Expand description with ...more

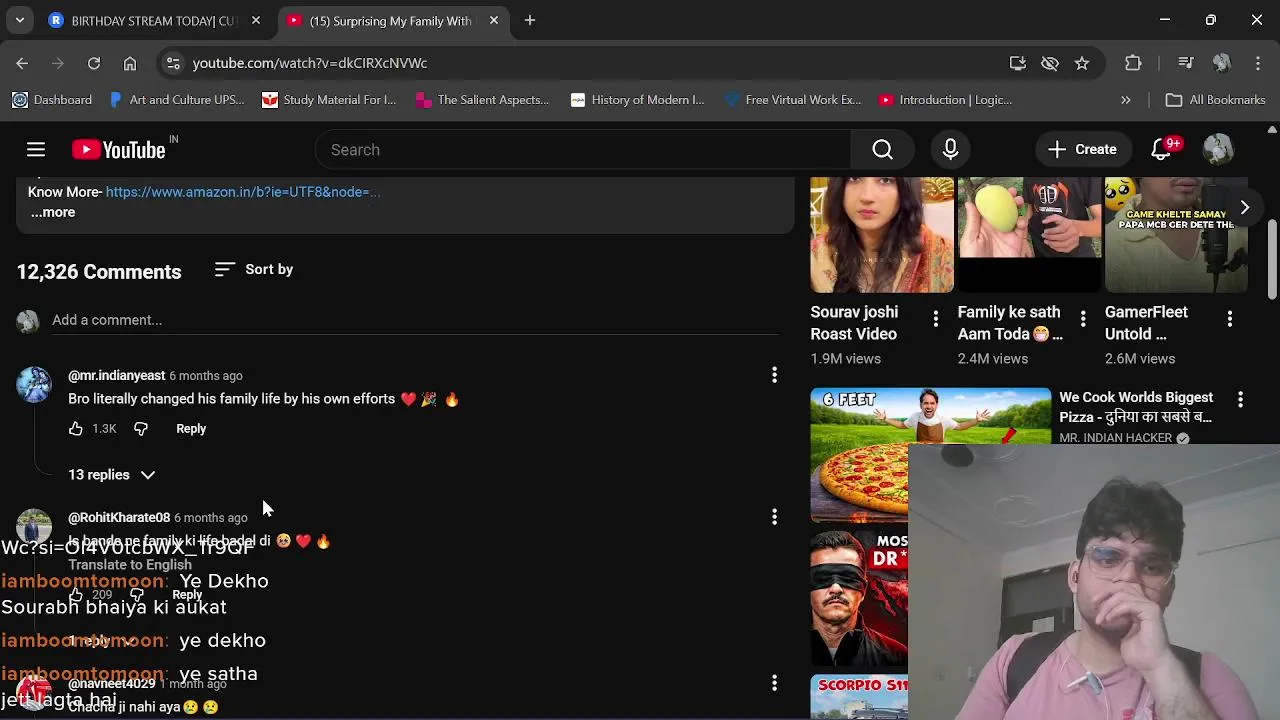pyautogui.click(x=52, y=212)
